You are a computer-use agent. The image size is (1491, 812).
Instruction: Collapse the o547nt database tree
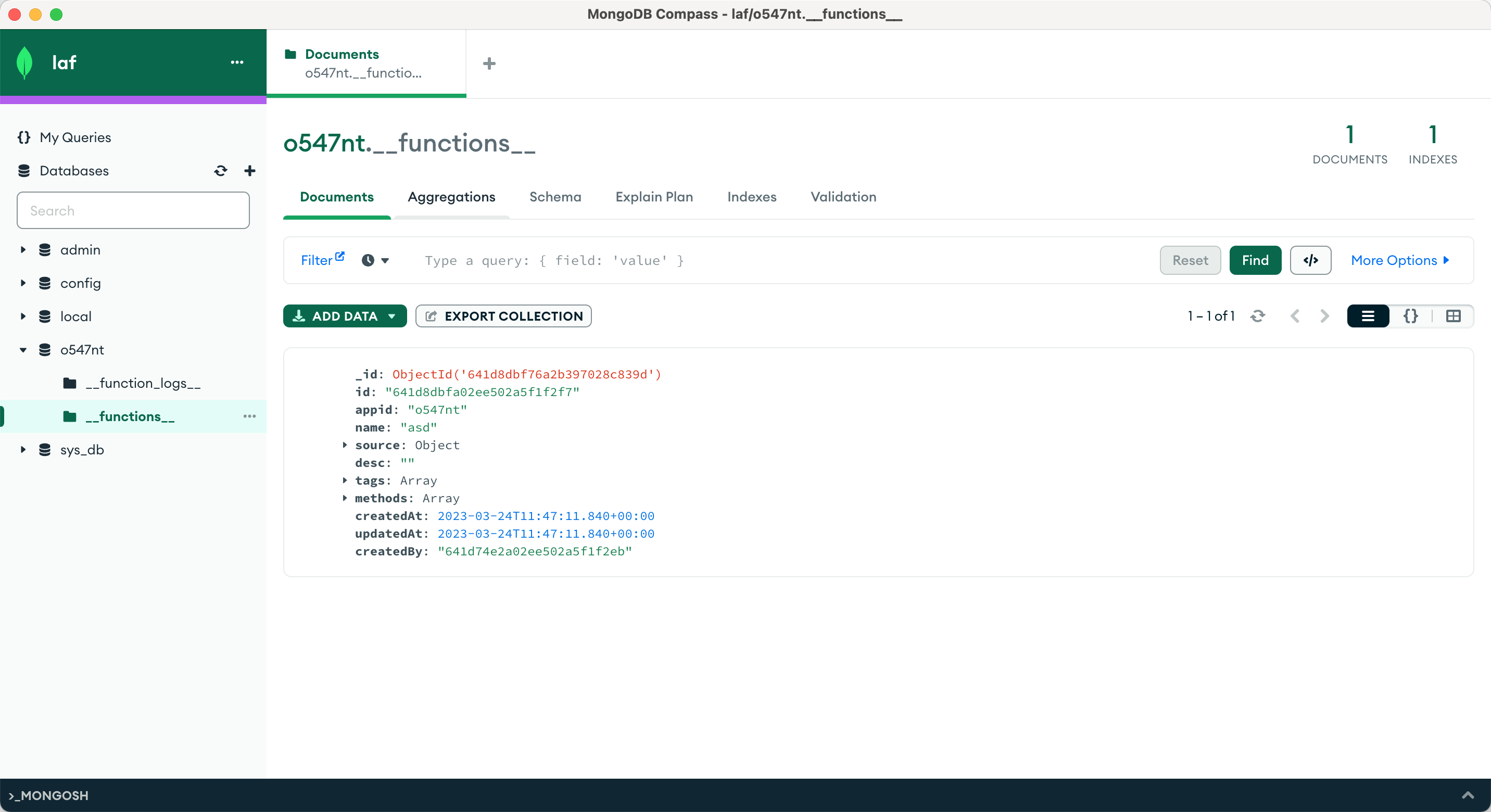[23, 350]
